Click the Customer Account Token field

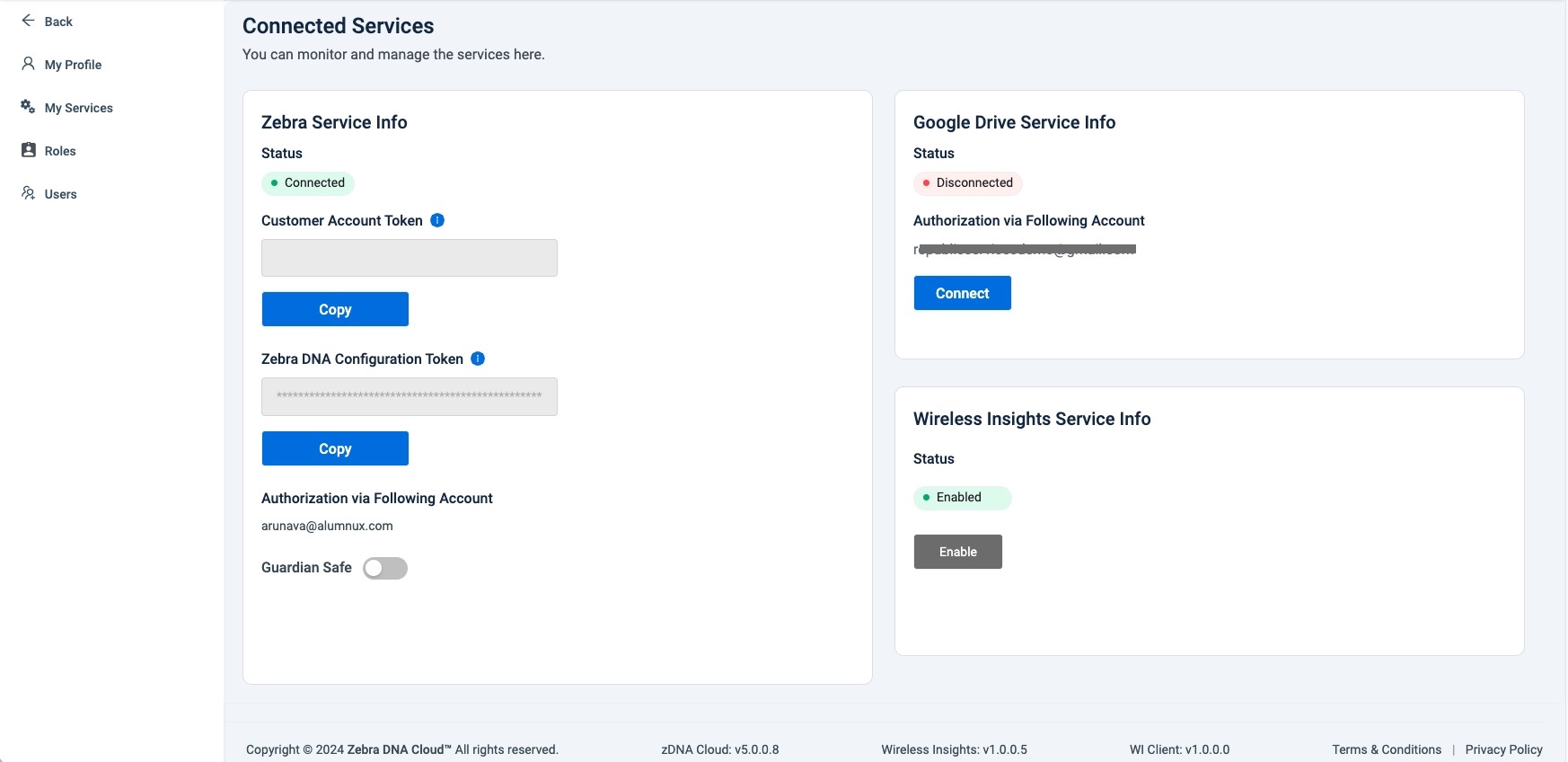[x=409, y=258]
